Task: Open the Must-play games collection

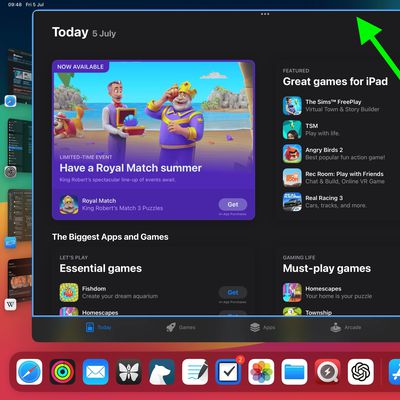Action: pyautogui.click(x=327, y=268)
